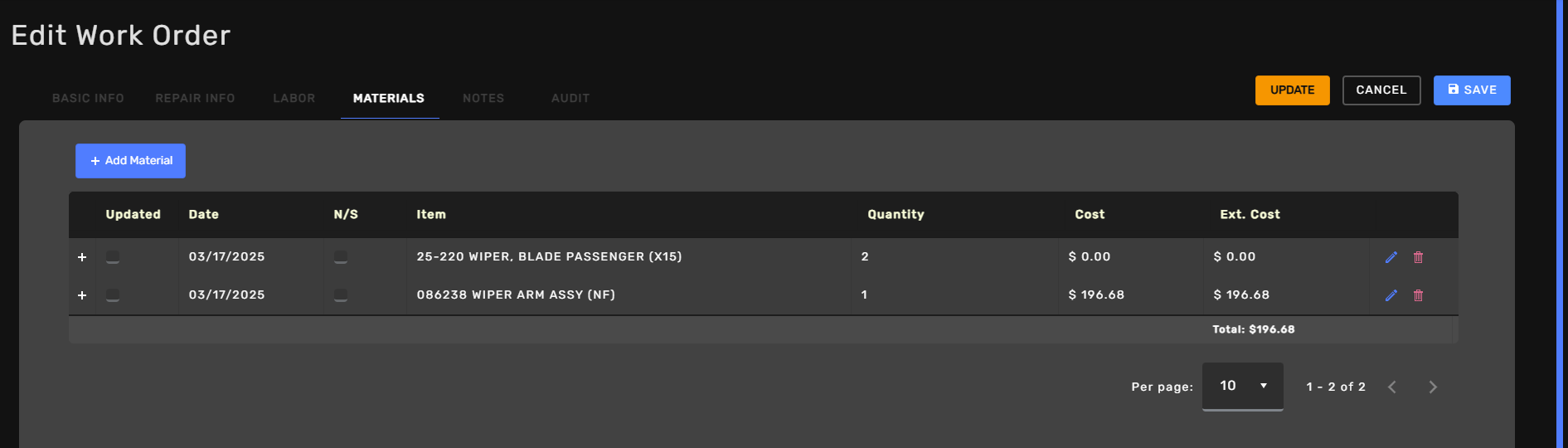
Task: Switch to the Labor tab
Action: click(294, 98)
